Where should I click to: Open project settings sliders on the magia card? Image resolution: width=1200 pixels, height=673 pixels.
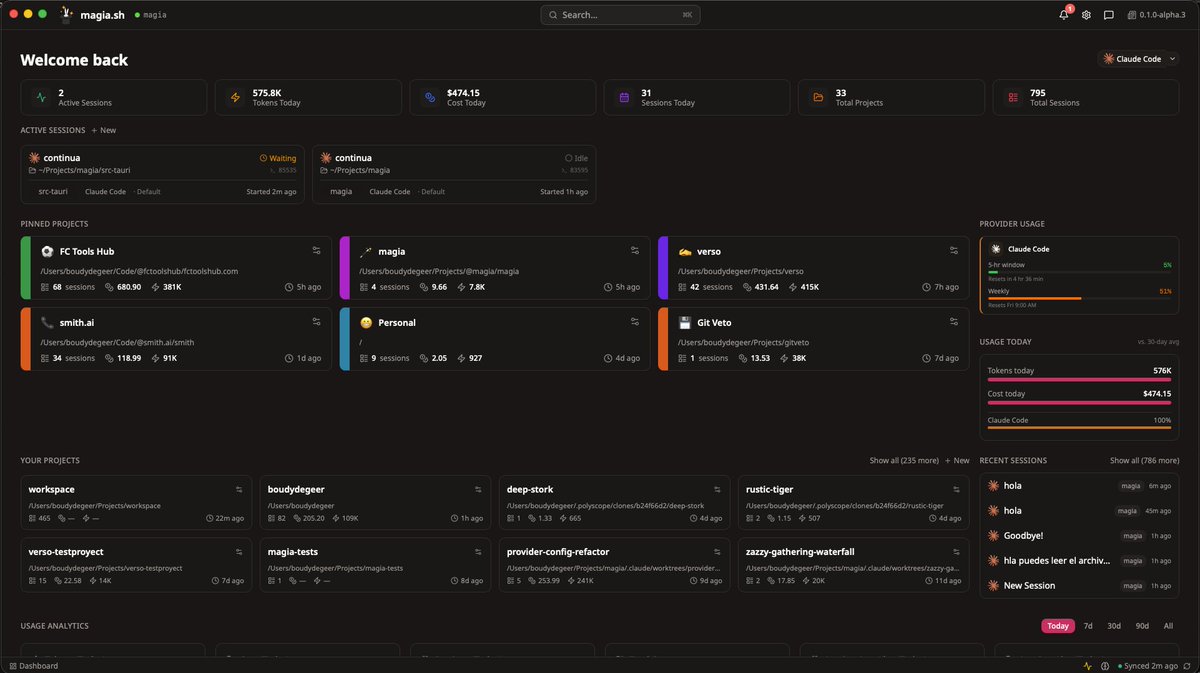coord(634,251)
